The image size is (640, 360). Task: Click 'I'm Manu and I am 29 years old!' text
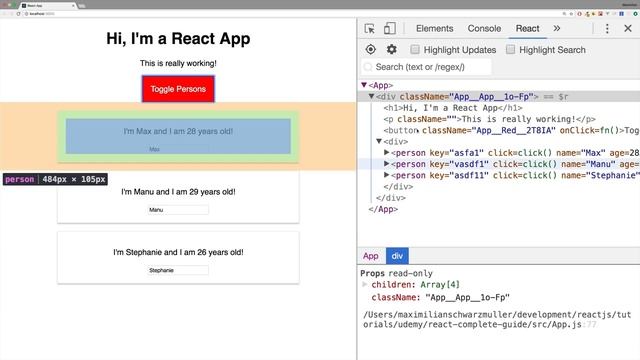tap(178, 191)
